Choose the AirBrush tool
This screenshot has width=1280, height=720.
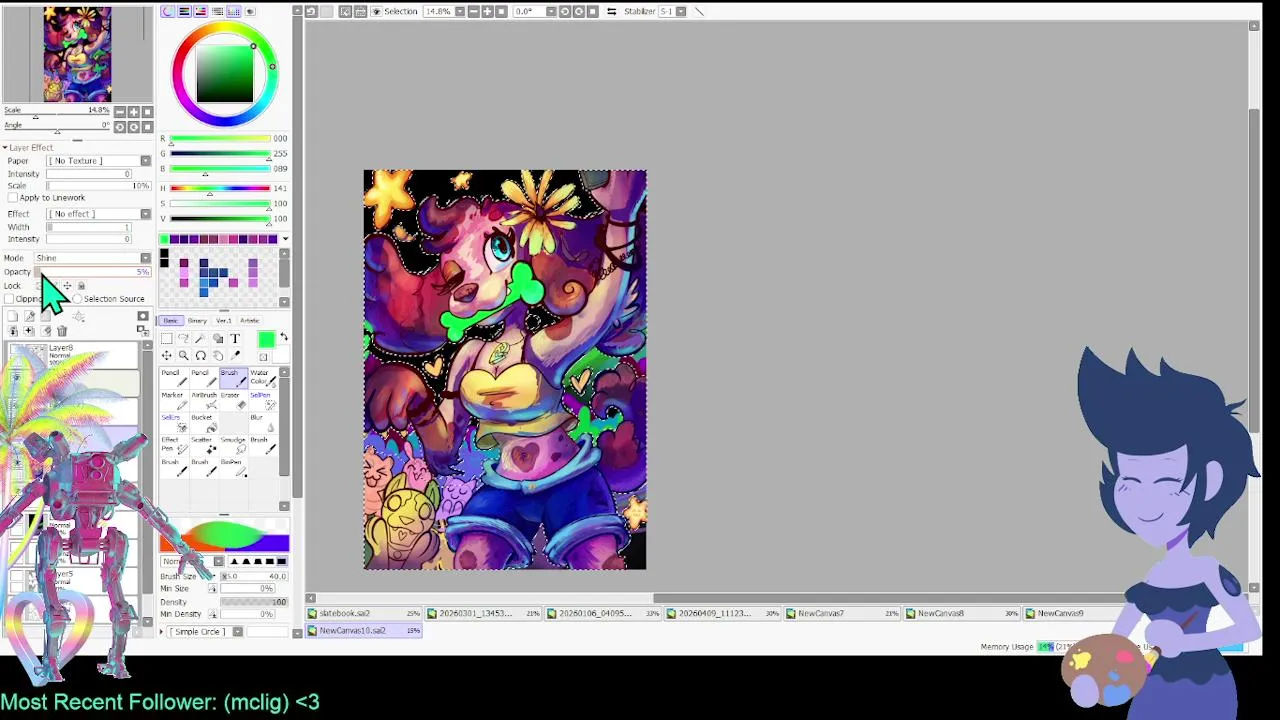(204, 401)
